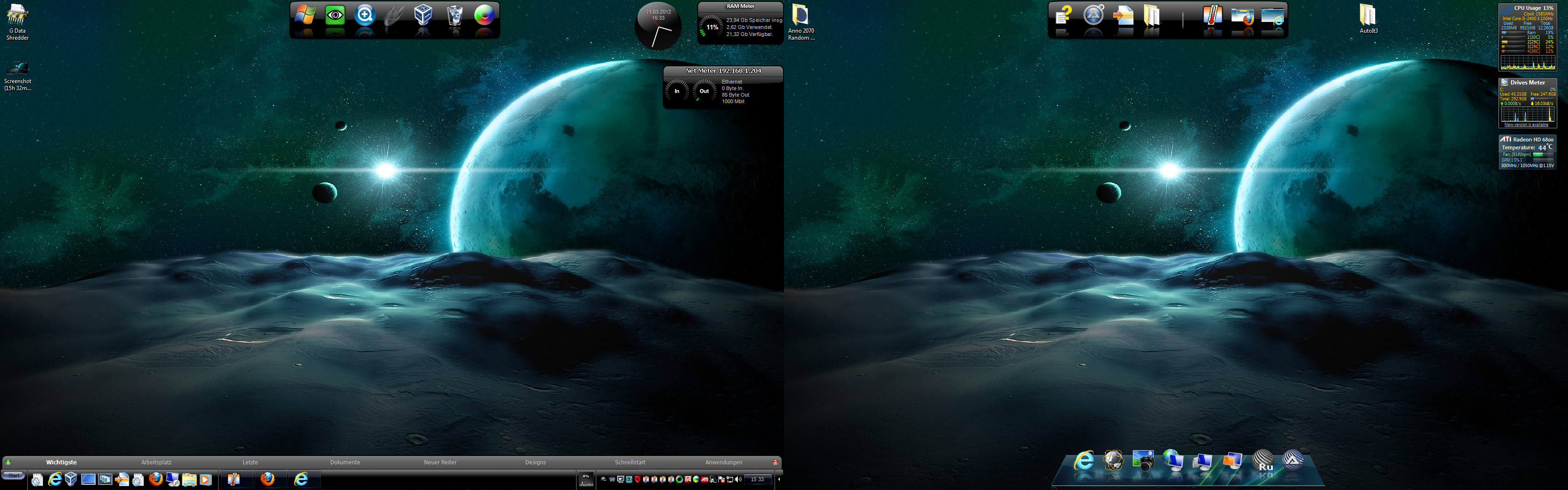The width and height of the screenshot is (1568, 490).
Task: Click the green eye icon in dock
Action: pyautogui.click(x=335, y=15)
